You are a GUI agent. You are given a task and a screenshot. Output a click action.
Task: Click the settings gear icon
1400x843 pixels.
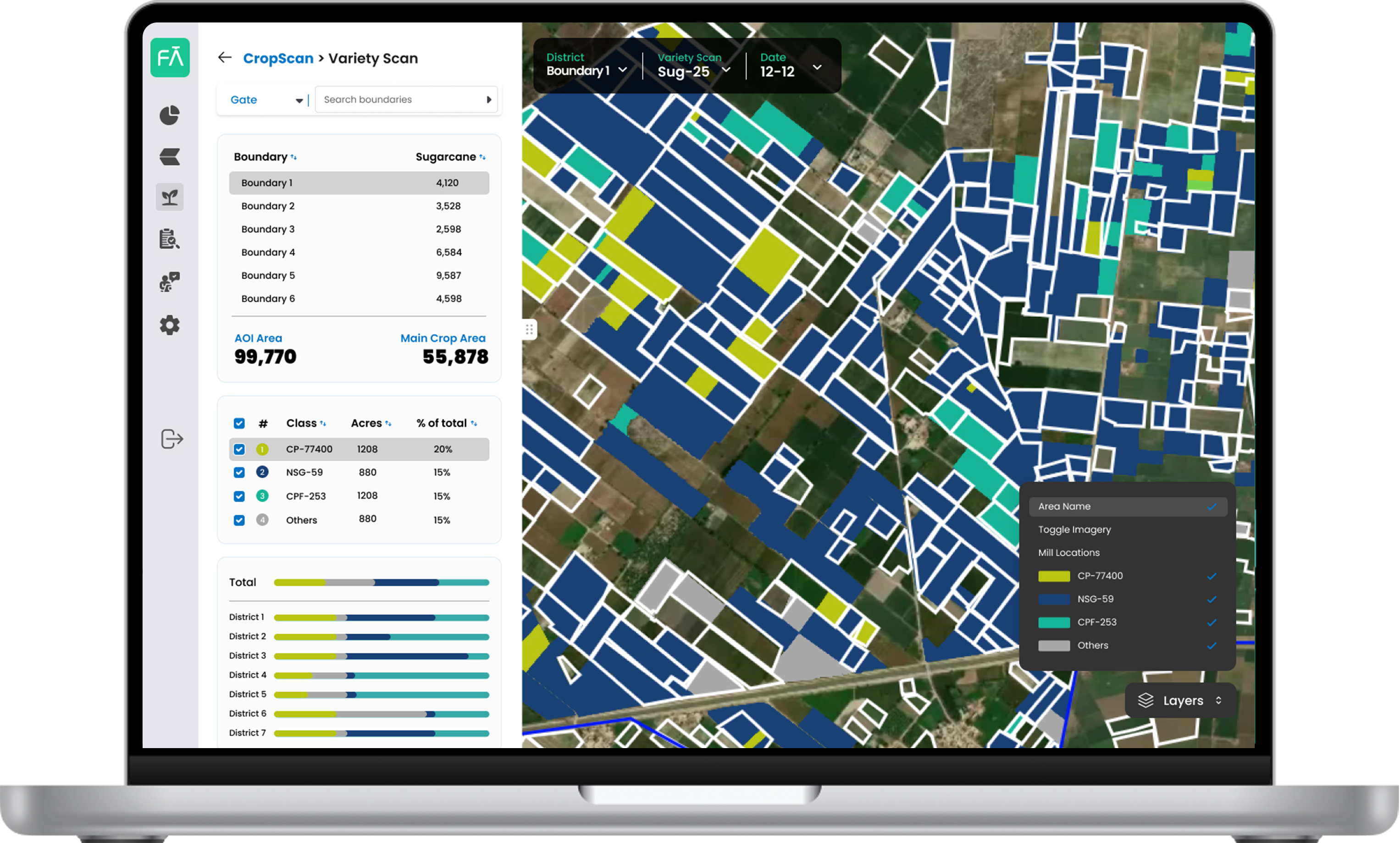(x=169, y=325)
